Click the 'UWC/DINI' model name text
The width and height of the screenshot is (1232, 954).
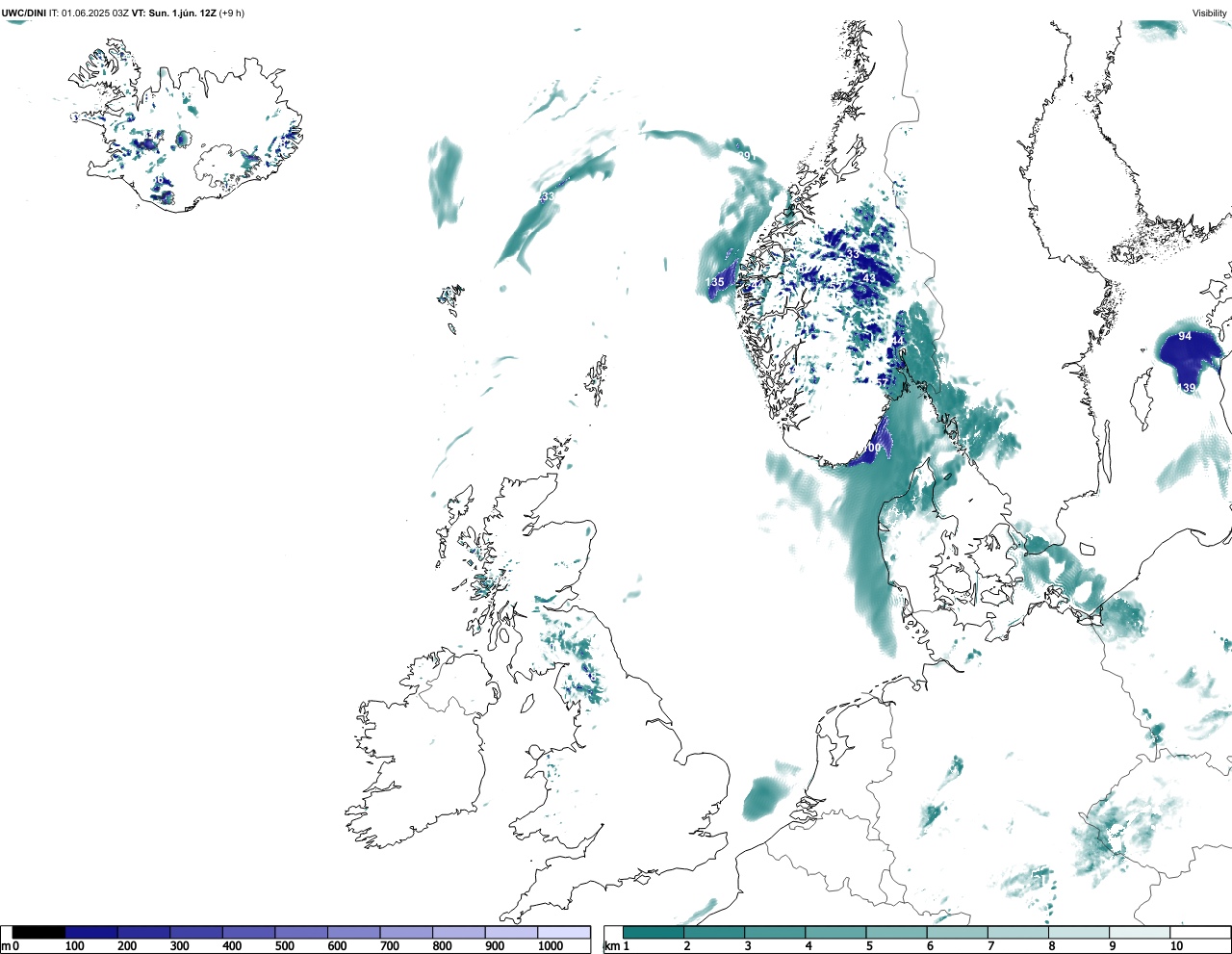pos(24,13)
